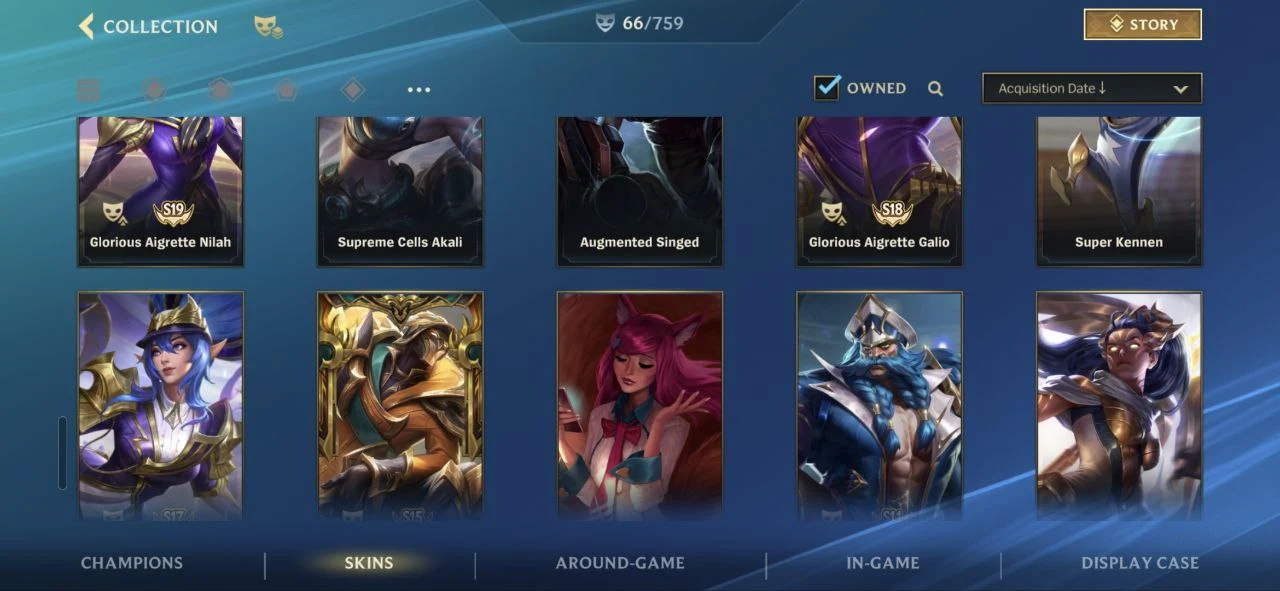This screenshot has height=591, width=1280.
Task: Select the pentagon rarity filter icon
Action: pos(287,90)
